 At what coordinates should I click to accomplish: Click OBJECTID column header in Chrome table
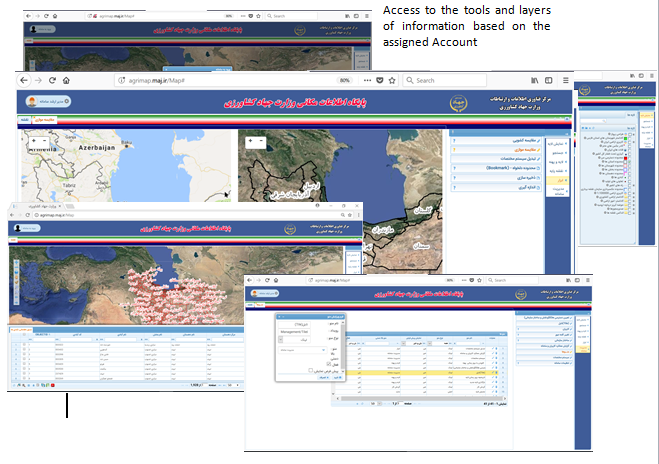tap(42, 335)
